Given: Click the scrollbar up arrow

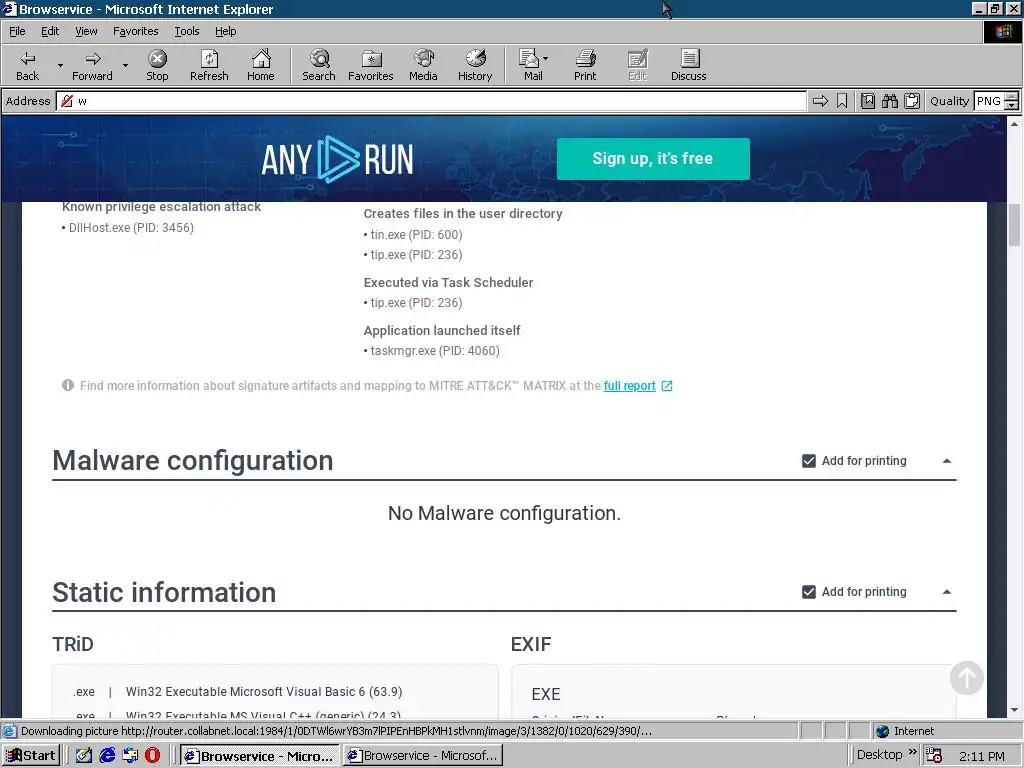Looking at the screenshot, I should [1014, 123].
